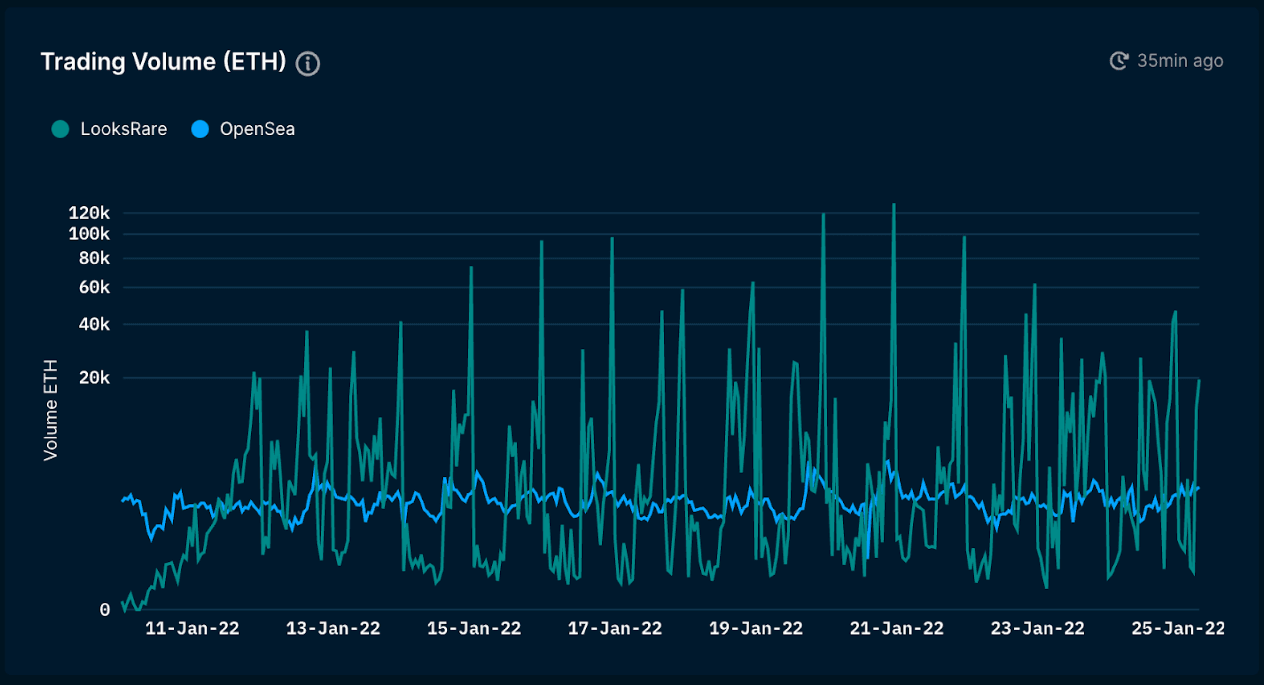1264x685 pixels.
Task: Toggle the LooksRare series via its legend label
Action: (123, 129)
